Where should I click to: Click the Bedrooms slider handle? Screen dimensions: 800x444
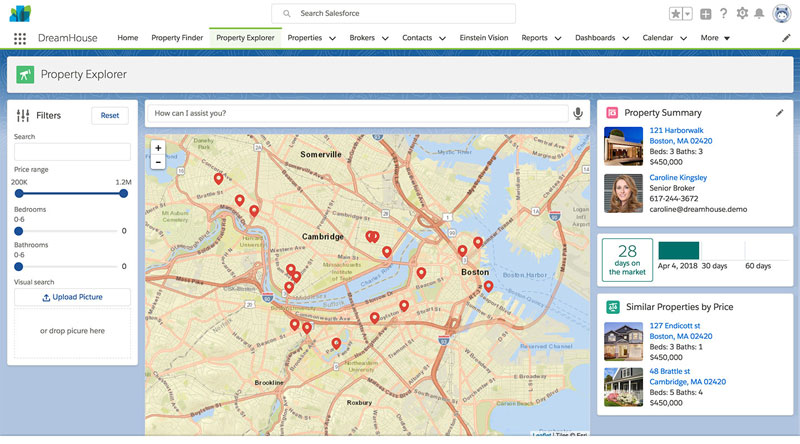tap(19, 231)
